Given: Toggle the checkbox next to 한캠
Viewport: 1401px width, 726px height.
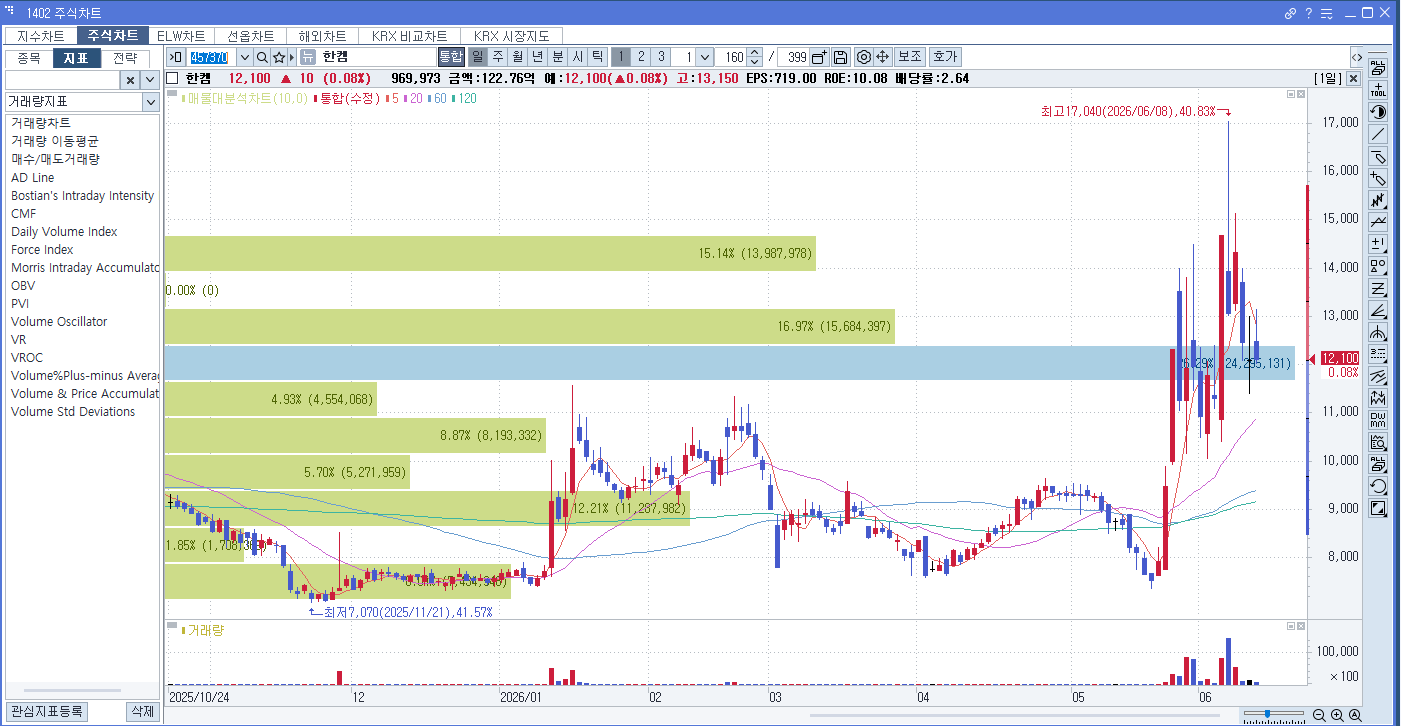Looking at the screenshot, I should pyautogui.click(x=173, y=78).
